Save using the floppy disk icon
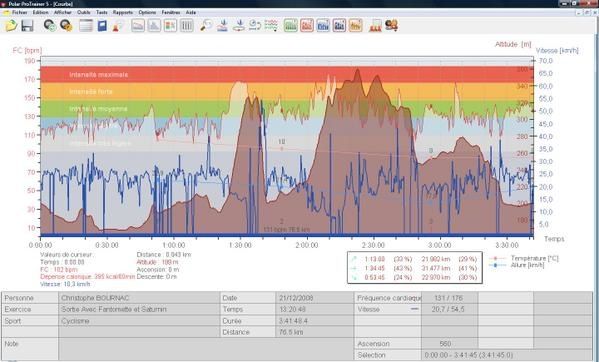This screenshot has width=599, height=362. (27, 26)
